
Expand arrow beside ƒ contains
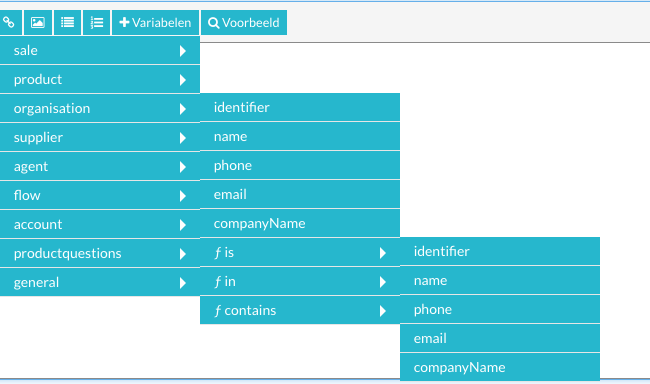[x=383, y=311]
